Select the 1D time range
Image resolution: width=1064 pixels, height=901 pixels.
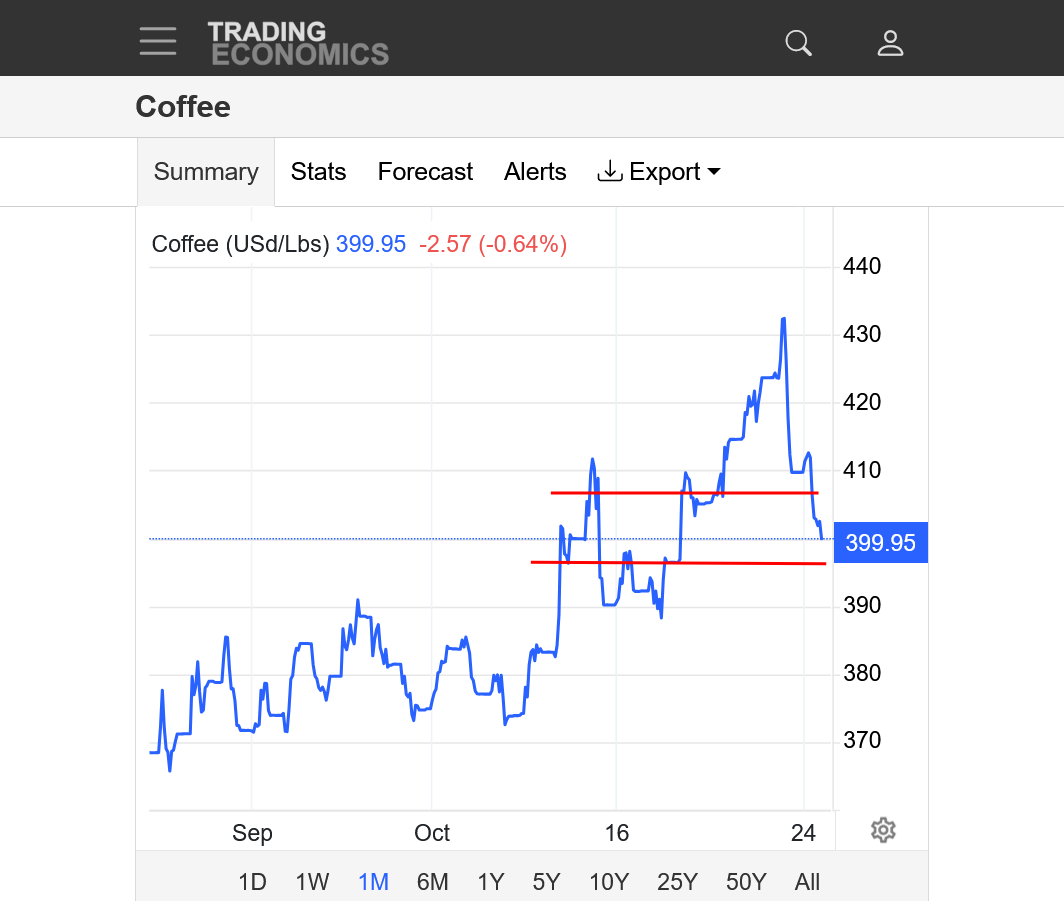tap(252, 882)
